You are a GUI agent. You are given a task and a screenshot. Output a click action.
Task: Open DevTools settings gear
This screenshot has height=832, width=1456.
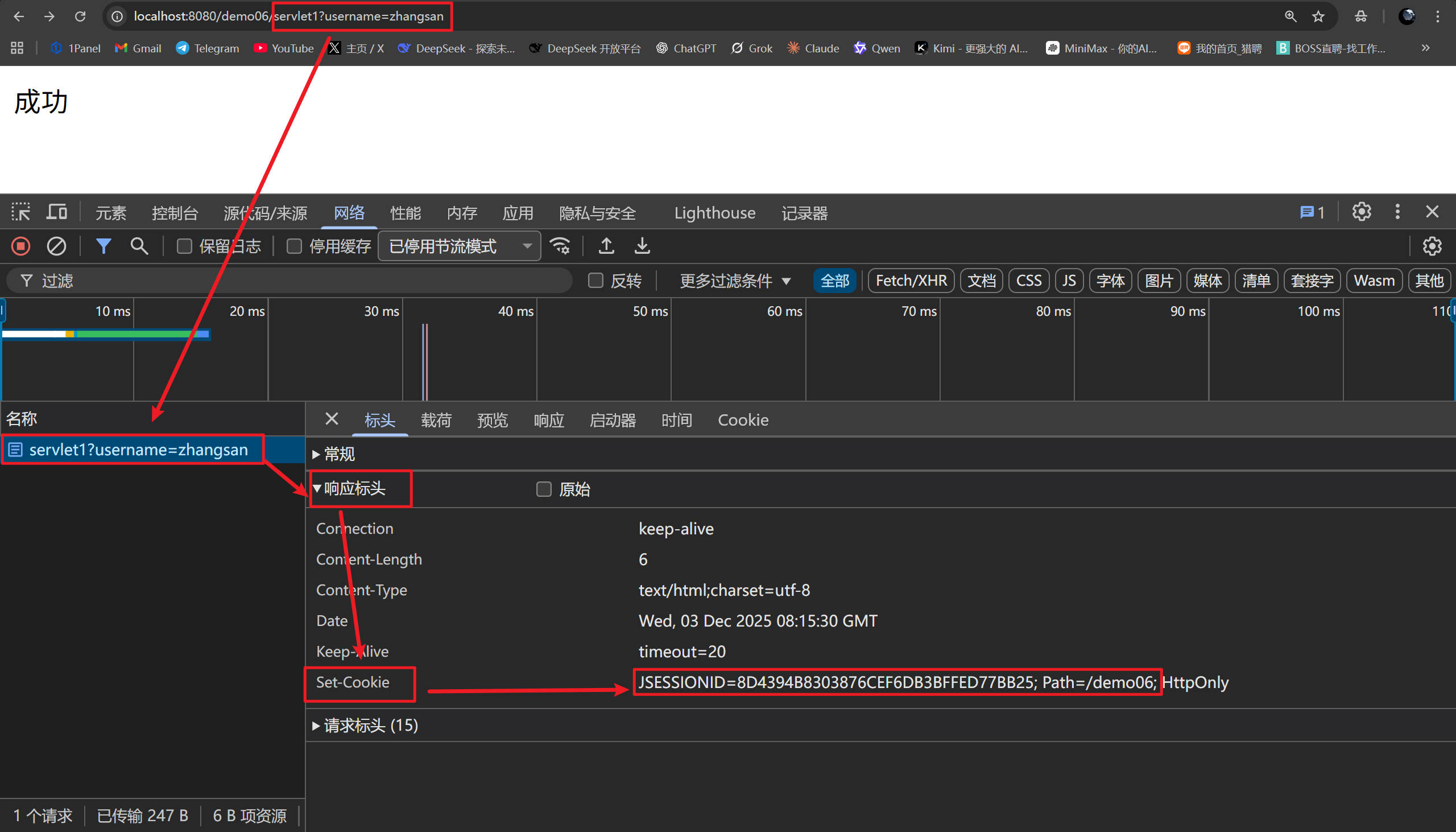[1362, 212]
